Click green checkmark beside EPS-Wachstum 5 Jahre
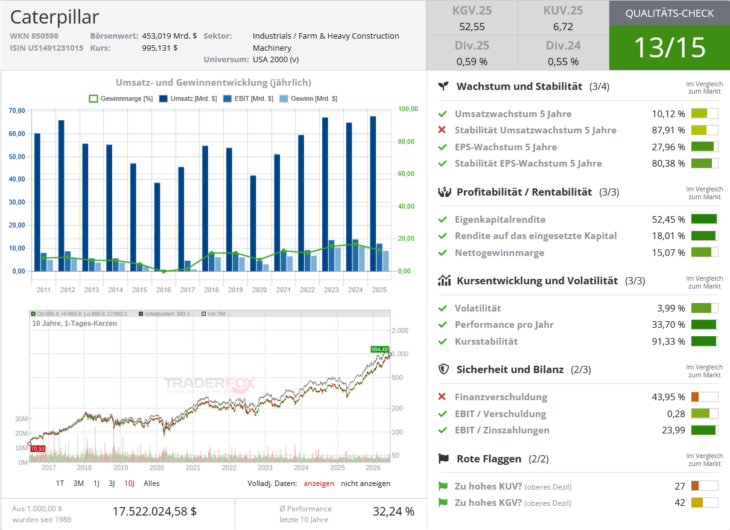The height and width of the screenshot is (530, 730). (442, 147)
